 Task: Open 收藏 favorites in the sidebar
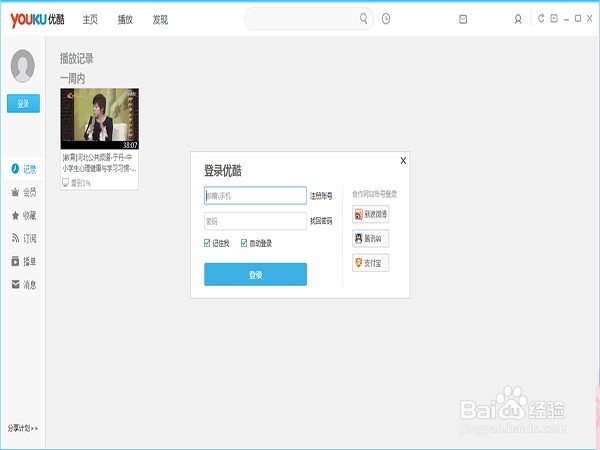(24, 215)
